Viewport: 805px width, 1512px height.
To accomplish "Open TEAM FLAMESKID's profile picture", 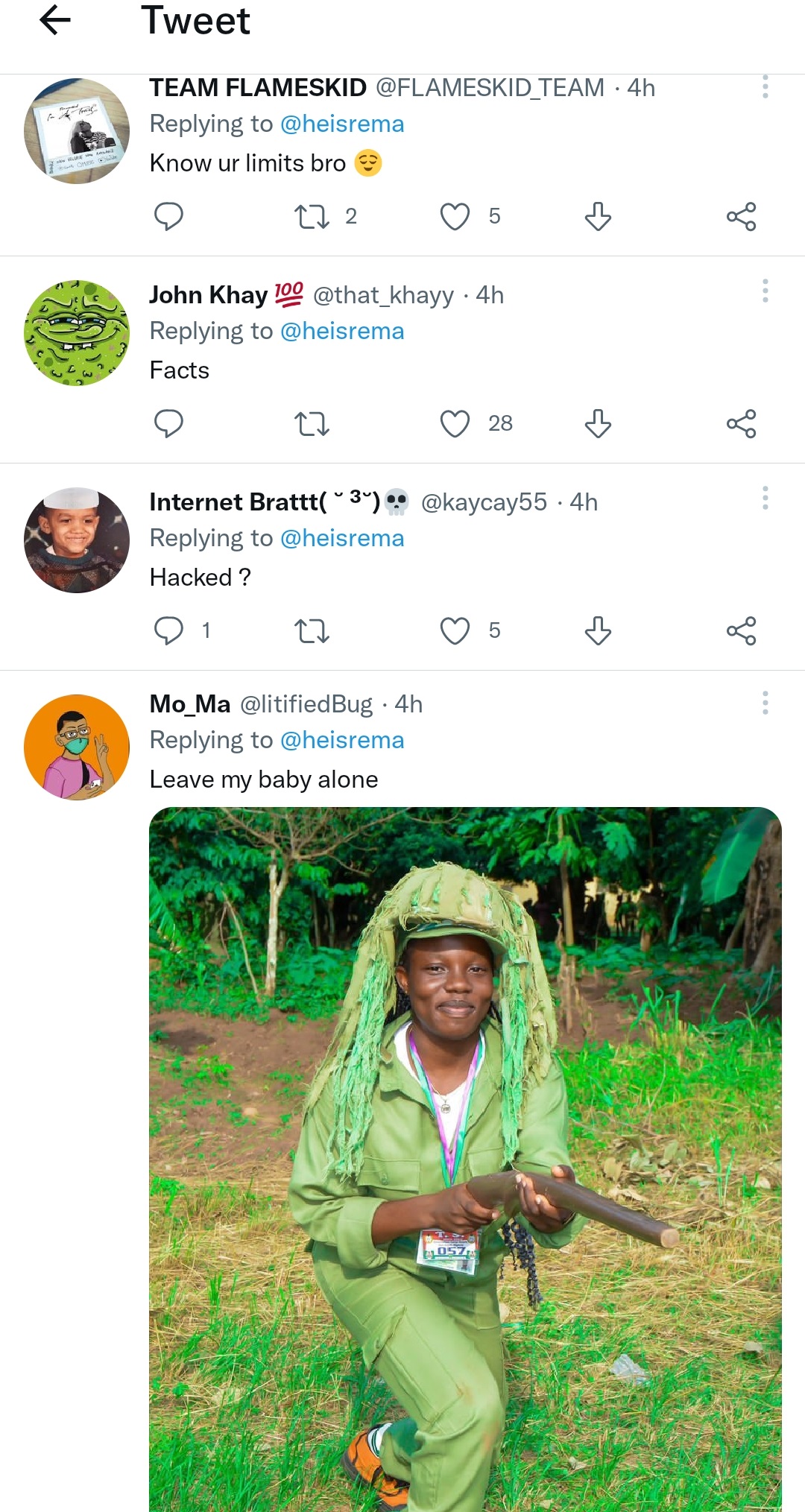I will click(77, 131).
